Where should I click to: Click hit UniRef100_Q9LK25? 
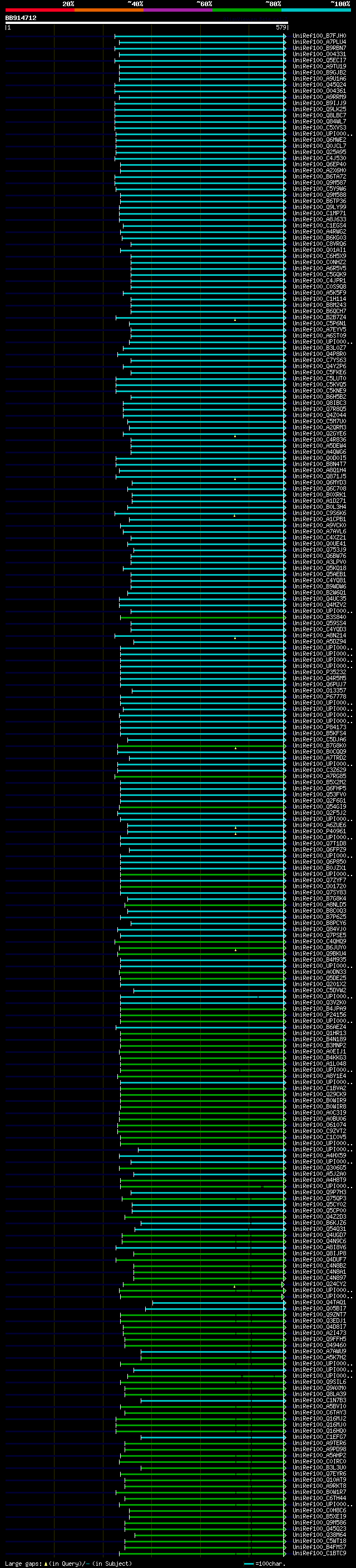(319, 109)
